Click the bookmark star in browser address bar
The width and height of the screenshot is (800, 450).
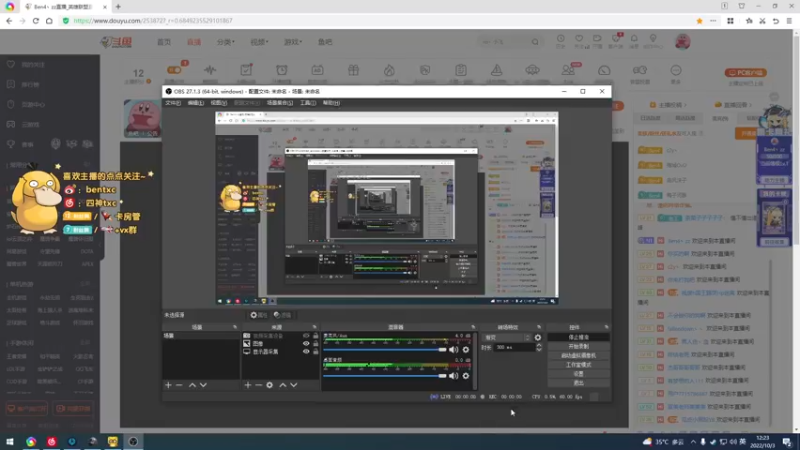[699, 21]
